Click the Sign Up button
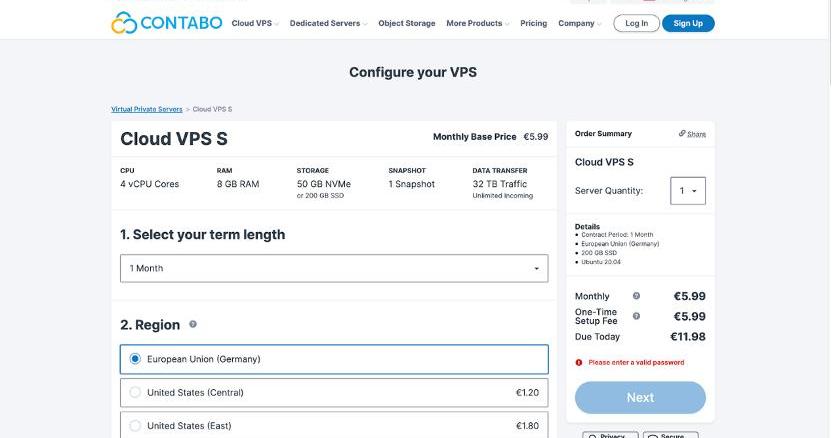Image resolution: width=832 pixels, height=438 pixels. pyautogui.click(x=688, y=23)
